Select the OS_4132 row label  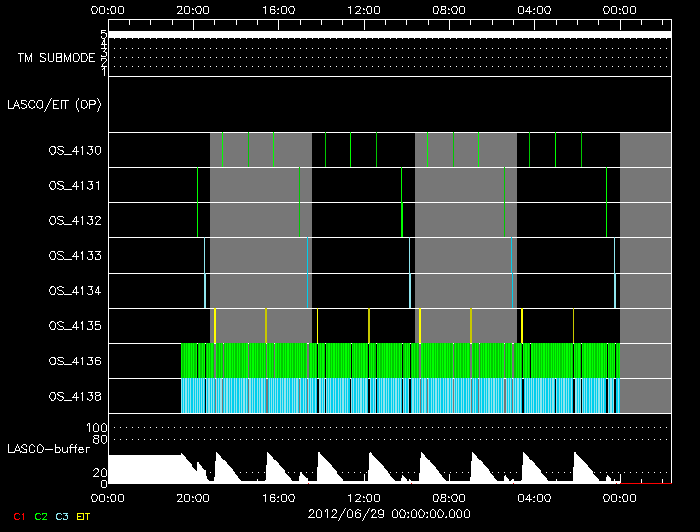75,221
